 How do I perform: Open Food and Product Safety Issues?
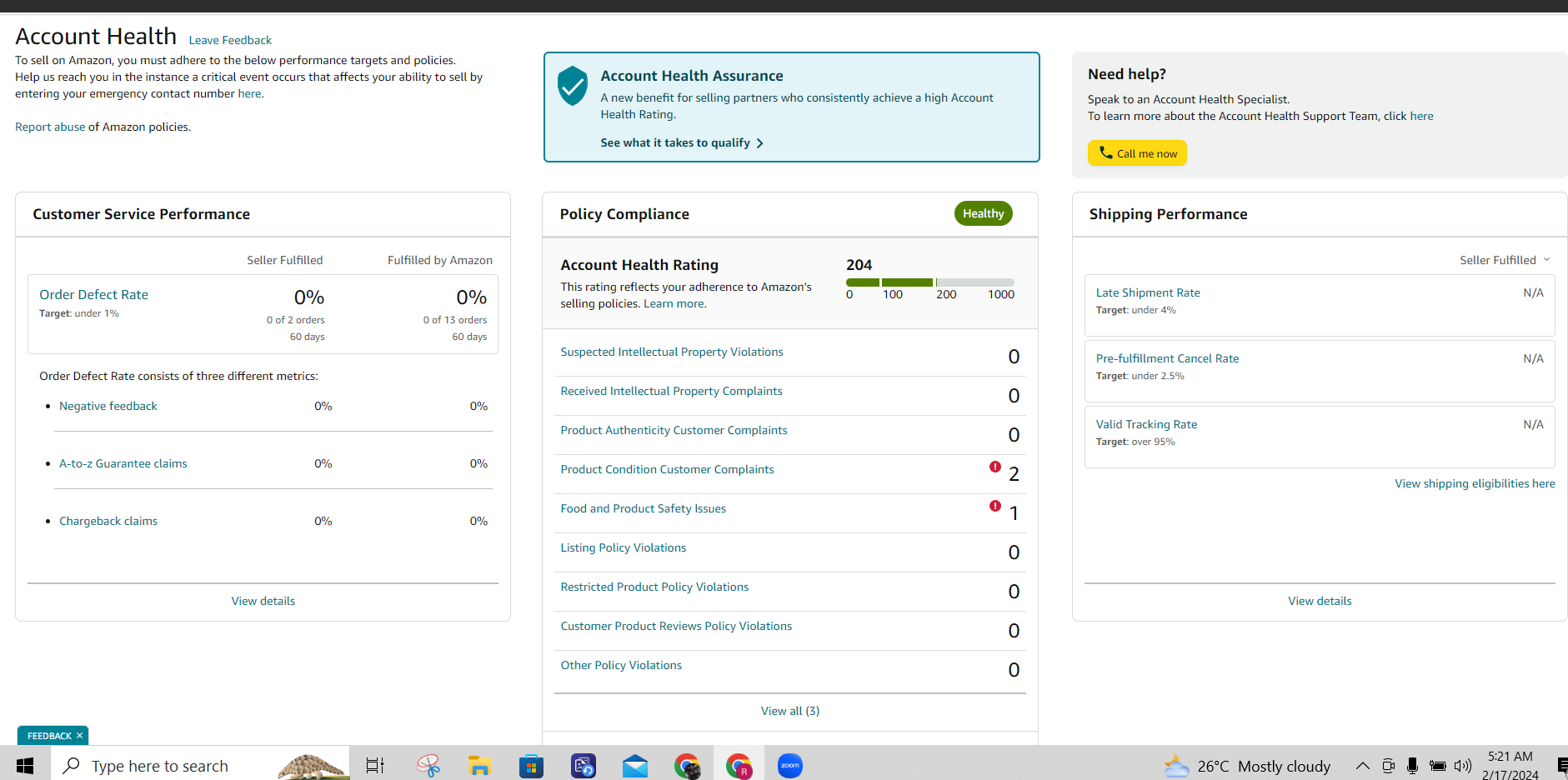[x=643, y=508]
